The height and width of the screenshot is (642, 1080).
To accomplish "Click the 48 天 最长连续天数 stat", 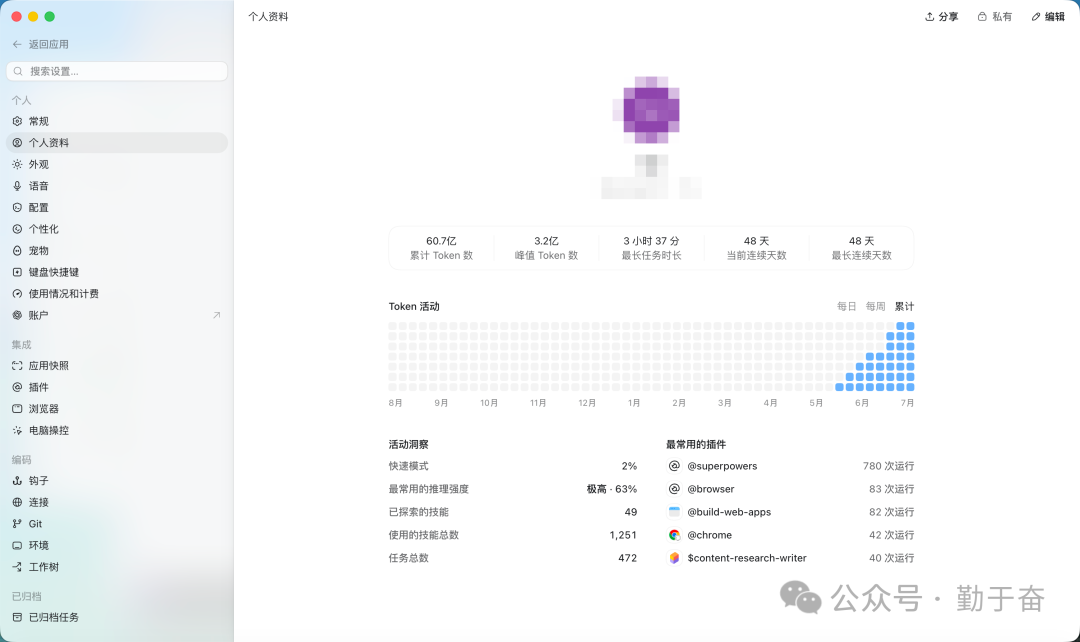I will point(862,248).
